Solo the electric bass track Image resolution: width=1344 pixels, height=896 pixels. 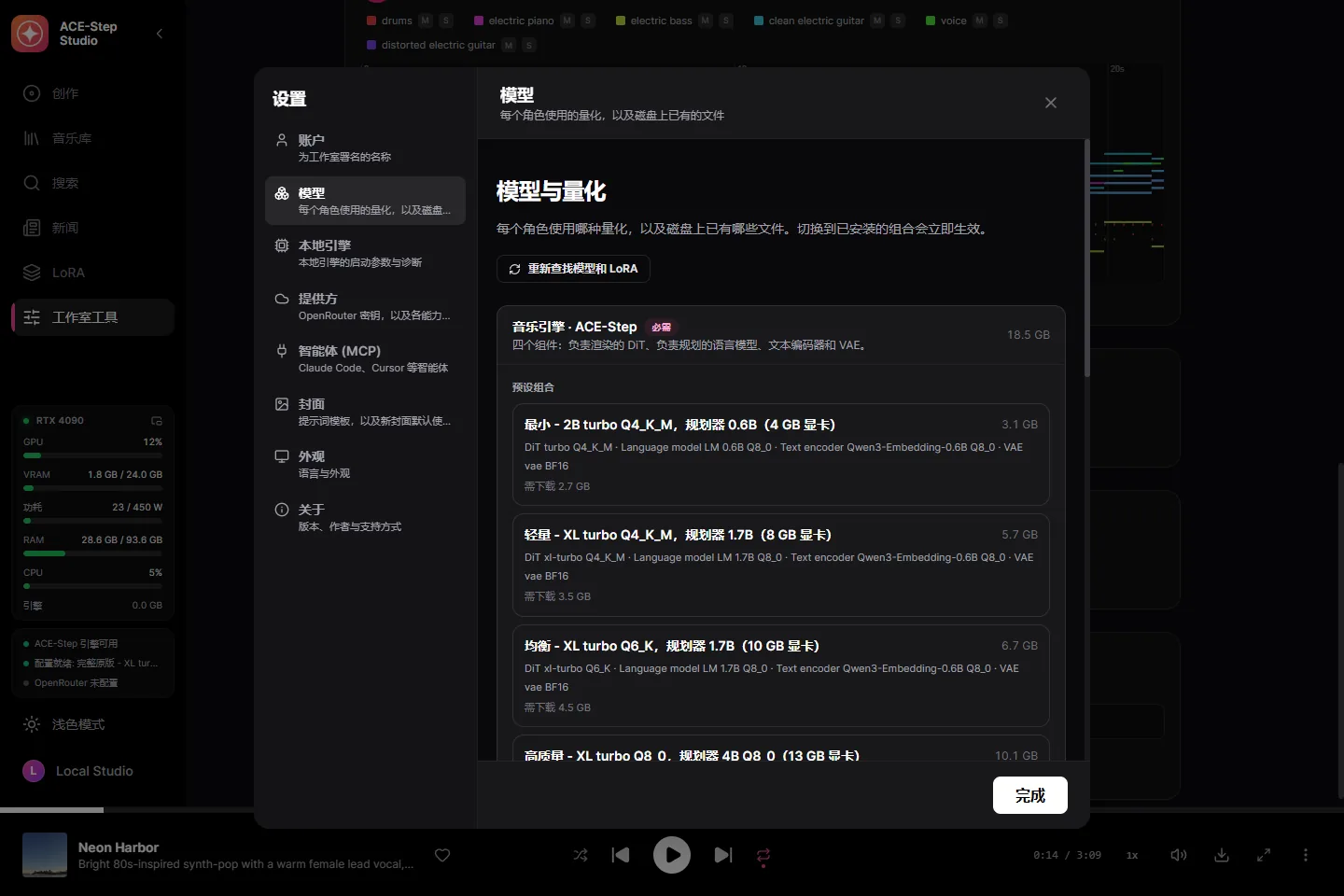[726, 21]
